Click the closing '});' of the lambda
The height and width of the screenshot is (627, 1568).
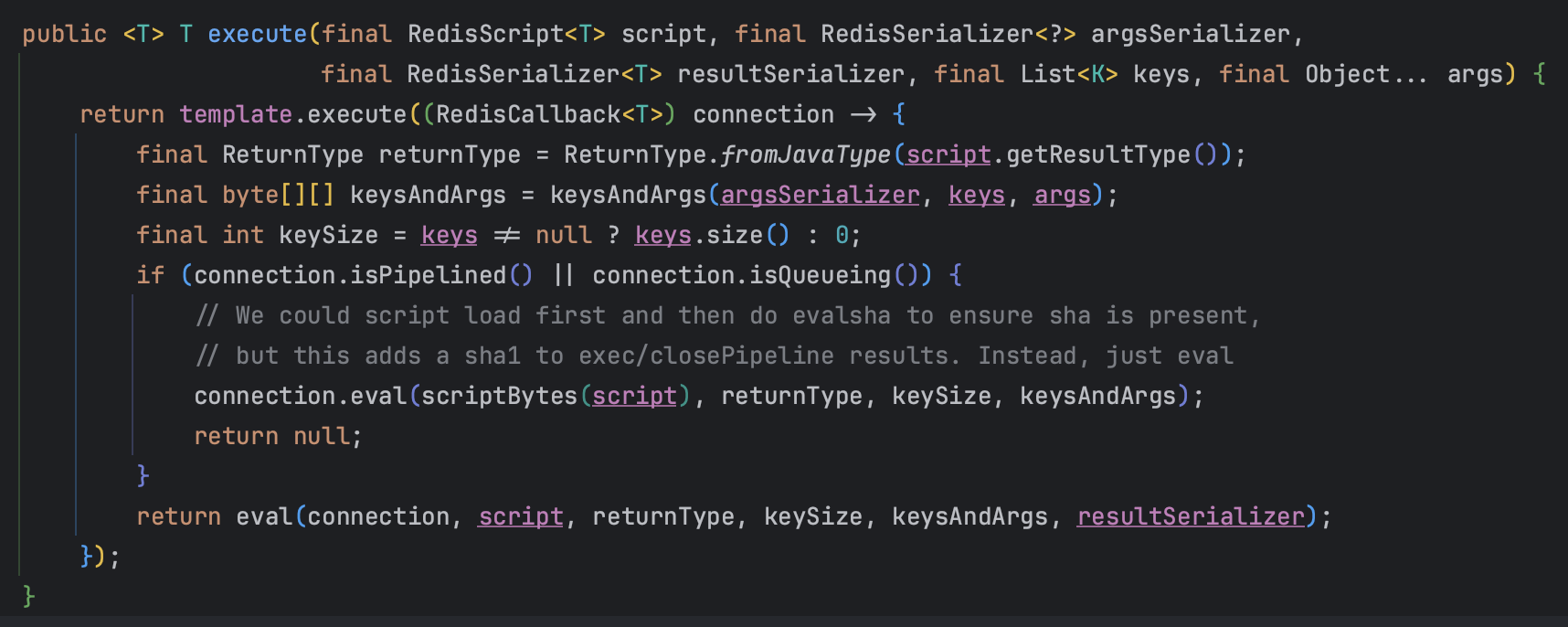click(x=100, y=557)
